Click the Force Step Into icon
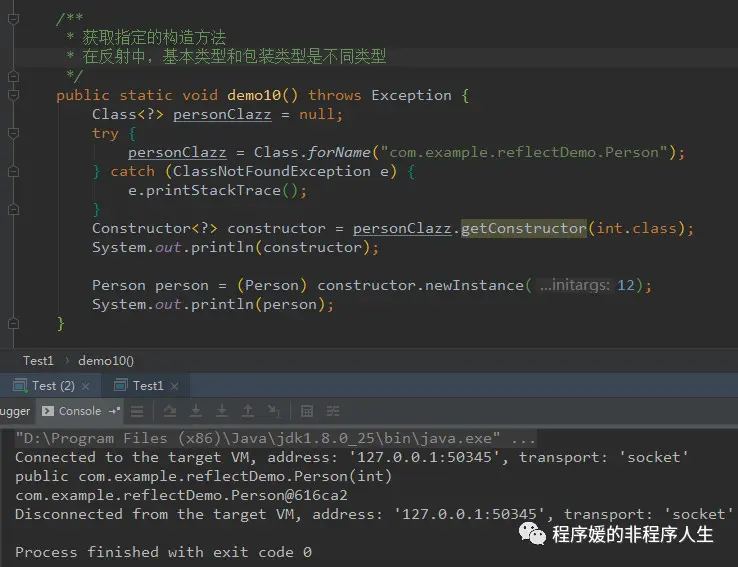The image size is (738, 567). (x=222, y=412)
